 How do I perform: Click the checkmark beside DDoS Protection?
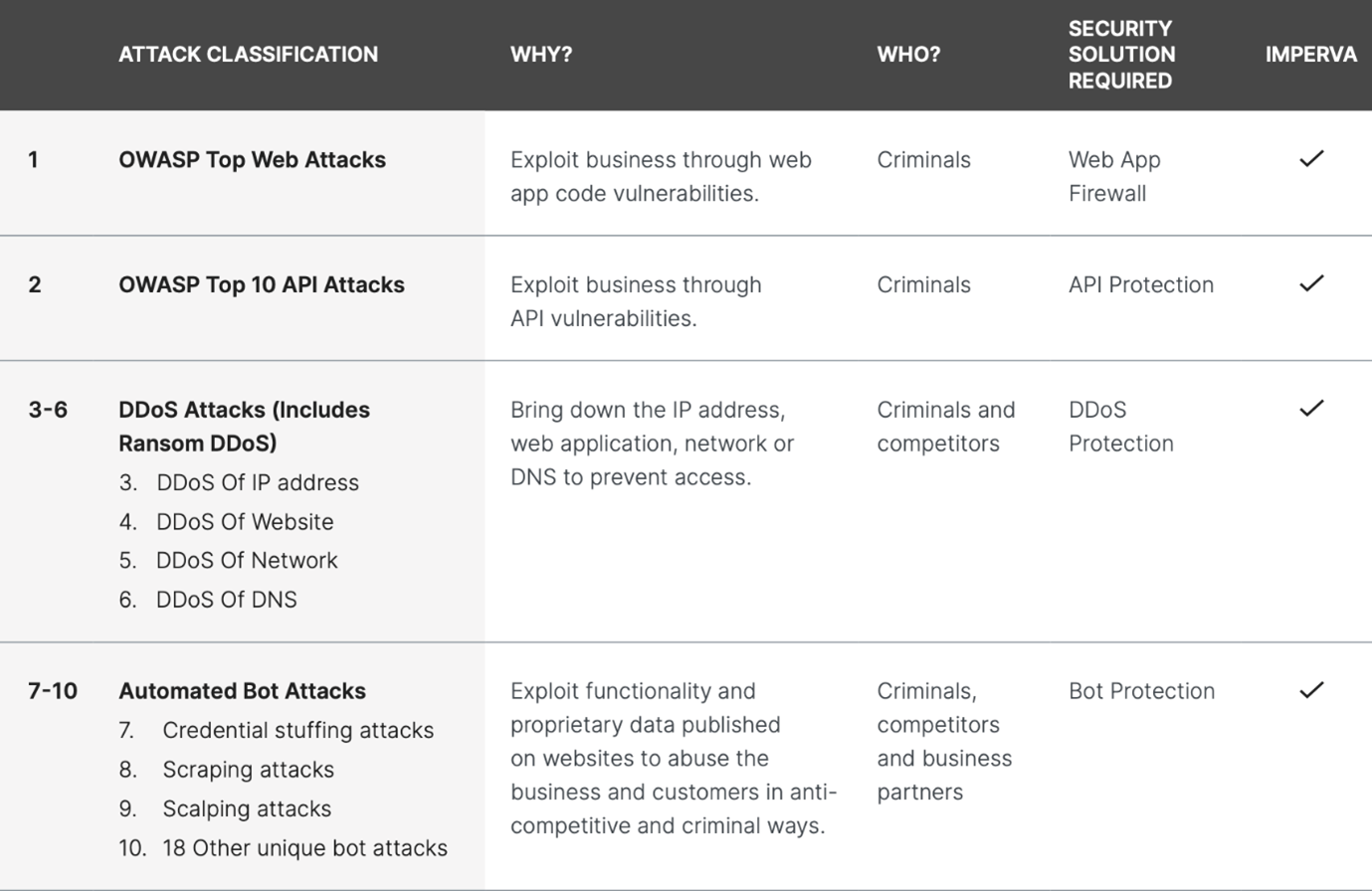pyautogui.click(x=1311, y=408)
